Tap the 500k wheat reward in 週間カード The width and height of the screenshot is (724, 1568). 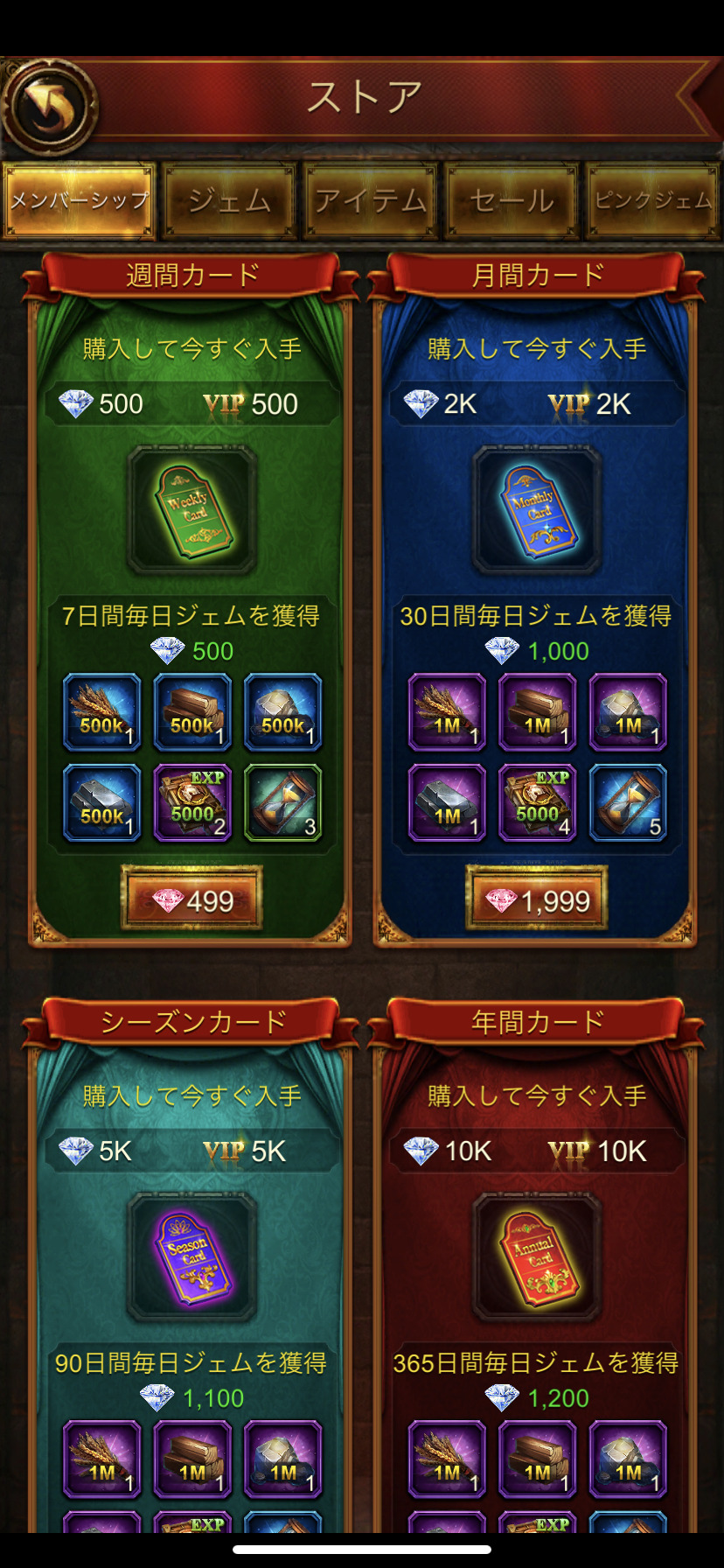pyautogui.click(x=102, y=712)
